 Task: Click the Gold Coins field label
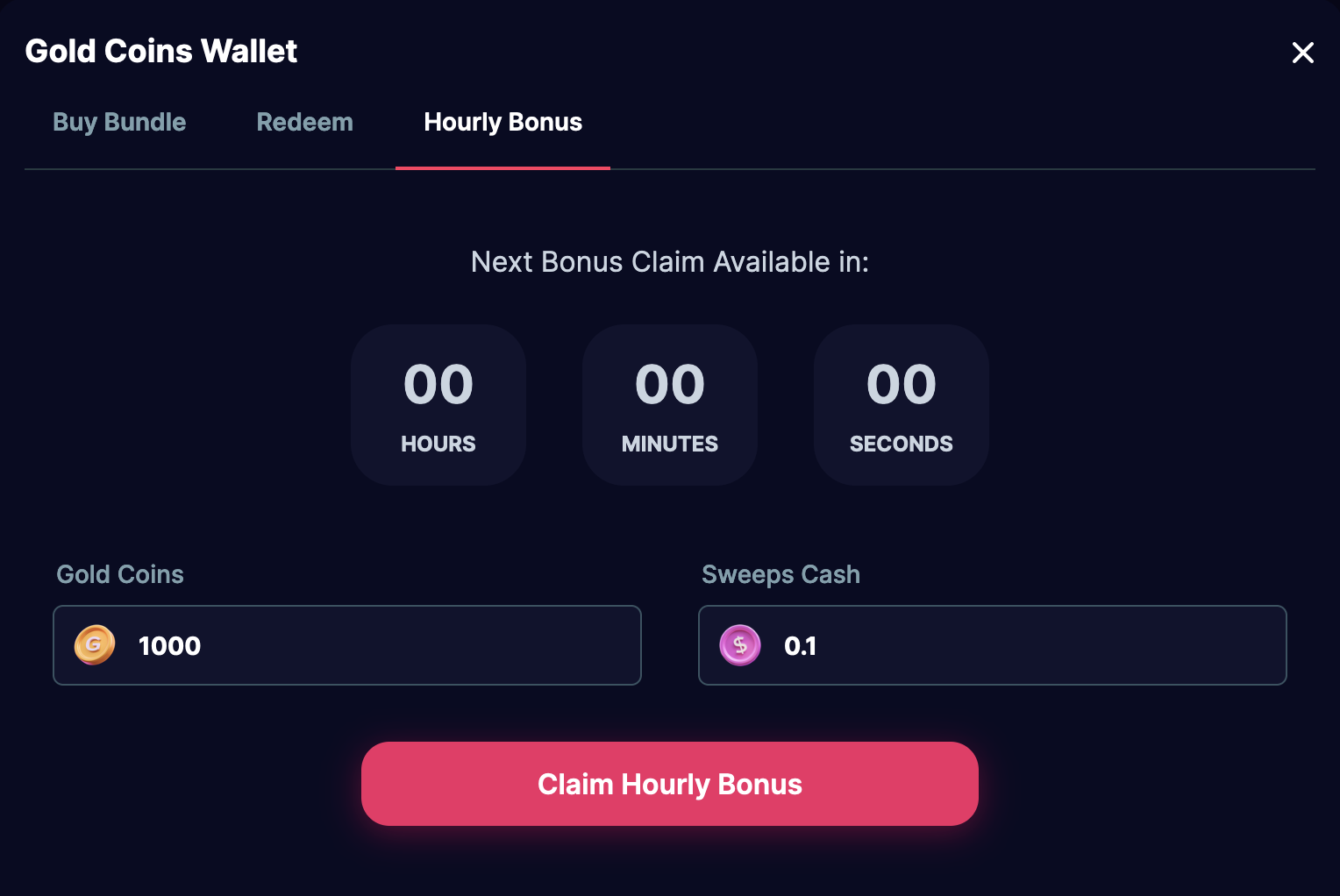point(120,574)
